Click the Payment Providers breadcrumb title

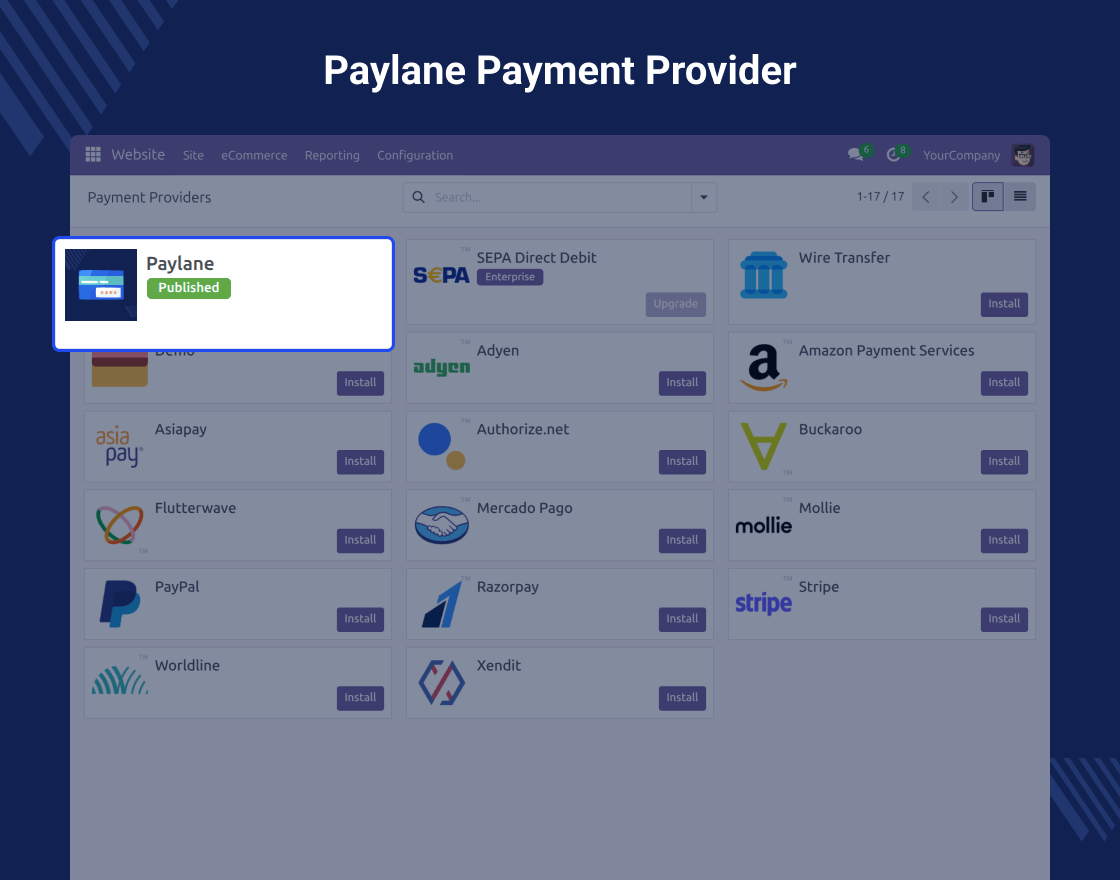149,197
